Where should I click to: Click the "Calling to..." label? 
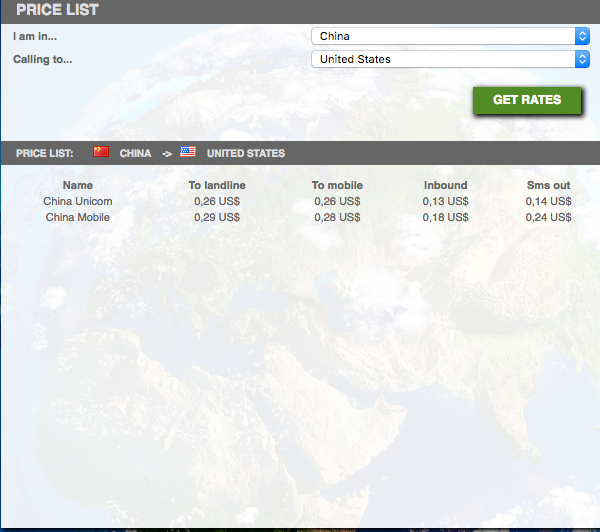click(x=42, y=59)
